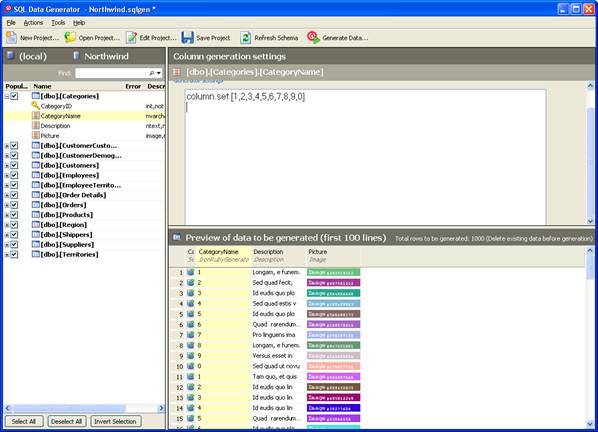This screenshot has height=432, width=598.
Task: Toggle the [dbo].[Region] populate checkbox
Action: (14, 225)
